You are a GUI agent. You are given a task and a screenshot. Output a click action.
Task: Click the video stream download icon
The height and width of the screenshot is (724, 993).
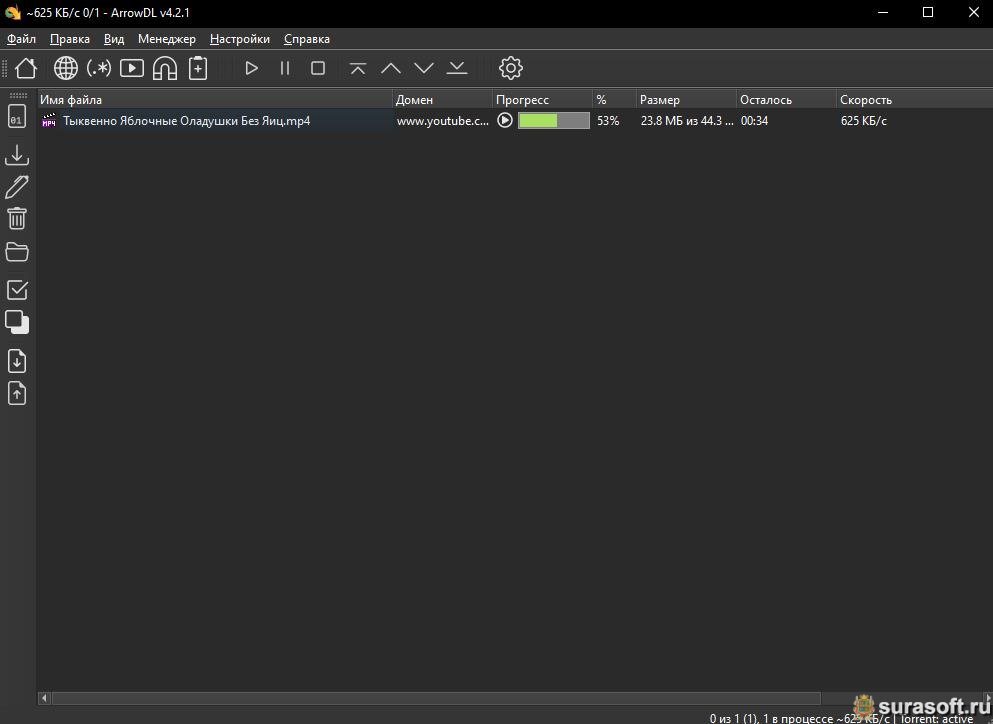132,68
